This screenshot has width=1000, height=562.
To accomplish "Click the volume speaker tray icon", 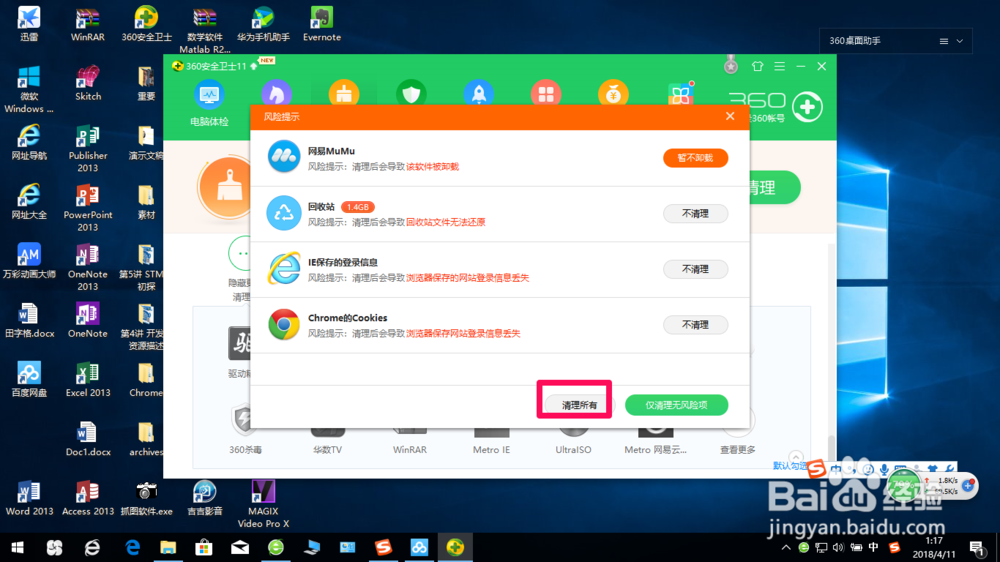I will (x=838, y=547).
